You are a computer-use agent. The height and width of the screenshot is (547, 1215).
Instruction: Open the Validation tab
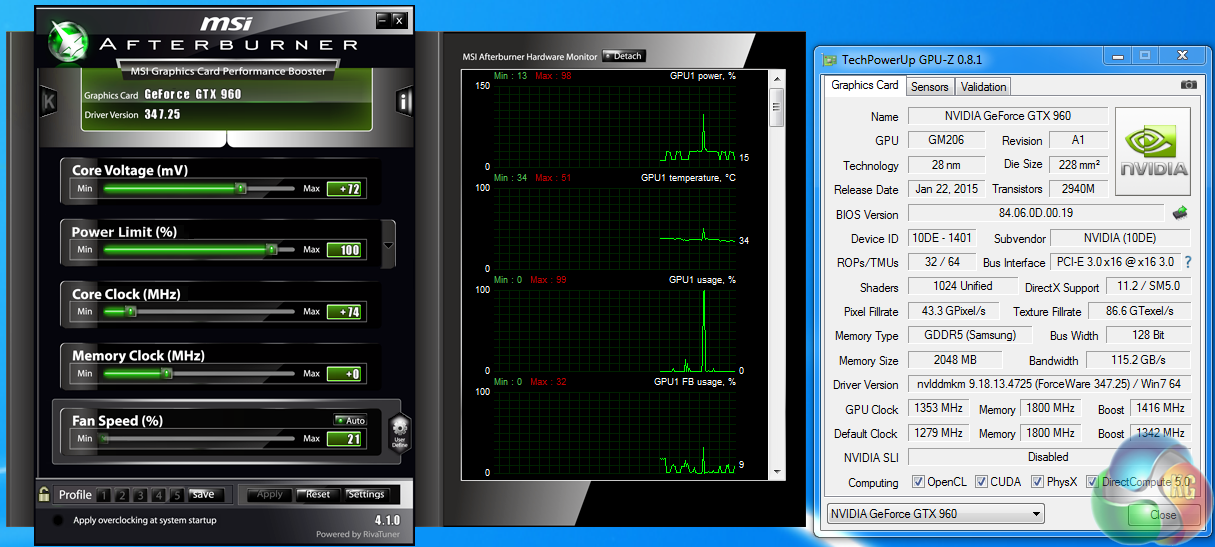[983, 87]
